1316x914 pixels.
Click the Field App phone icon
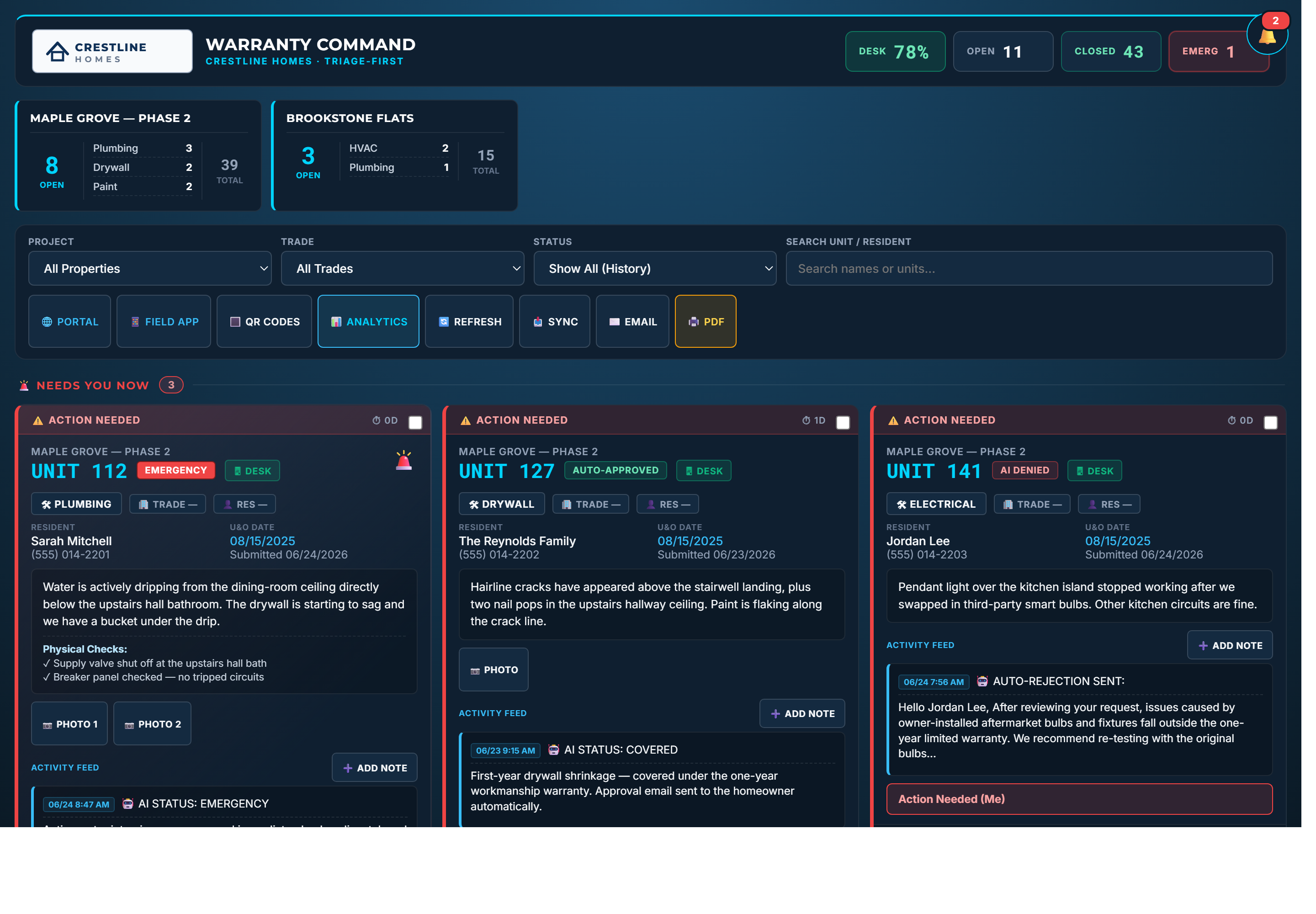click(135, 322)
